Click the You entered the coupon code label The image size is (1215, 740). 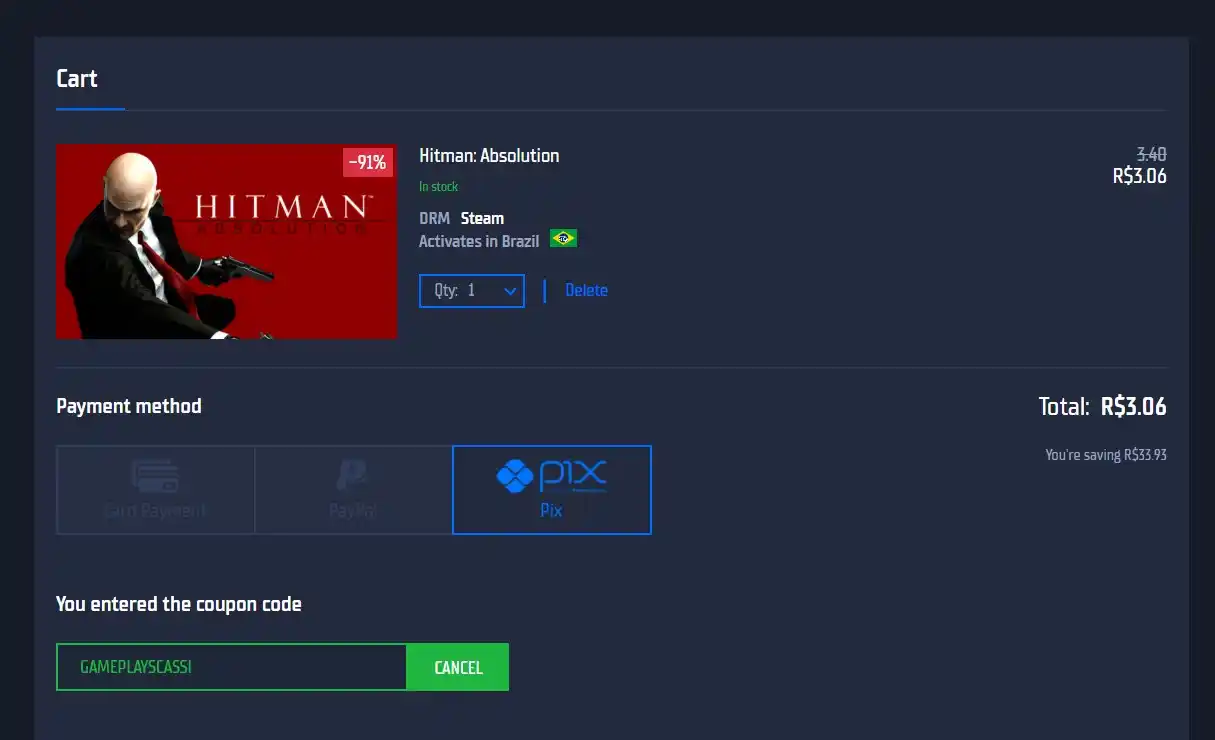(179, 604)
